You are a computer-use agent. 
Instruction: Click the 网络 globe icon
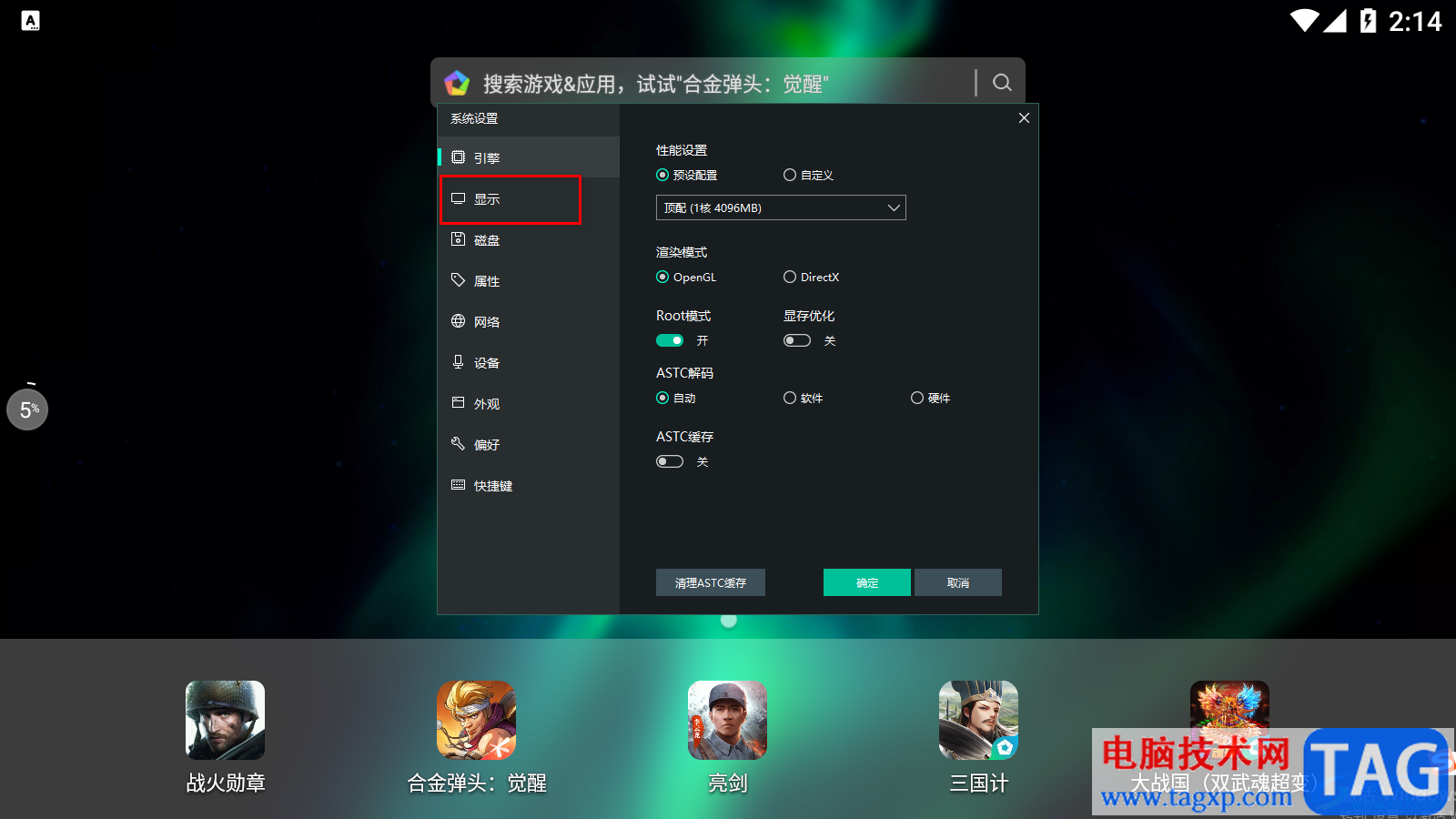tap(458, 320)
